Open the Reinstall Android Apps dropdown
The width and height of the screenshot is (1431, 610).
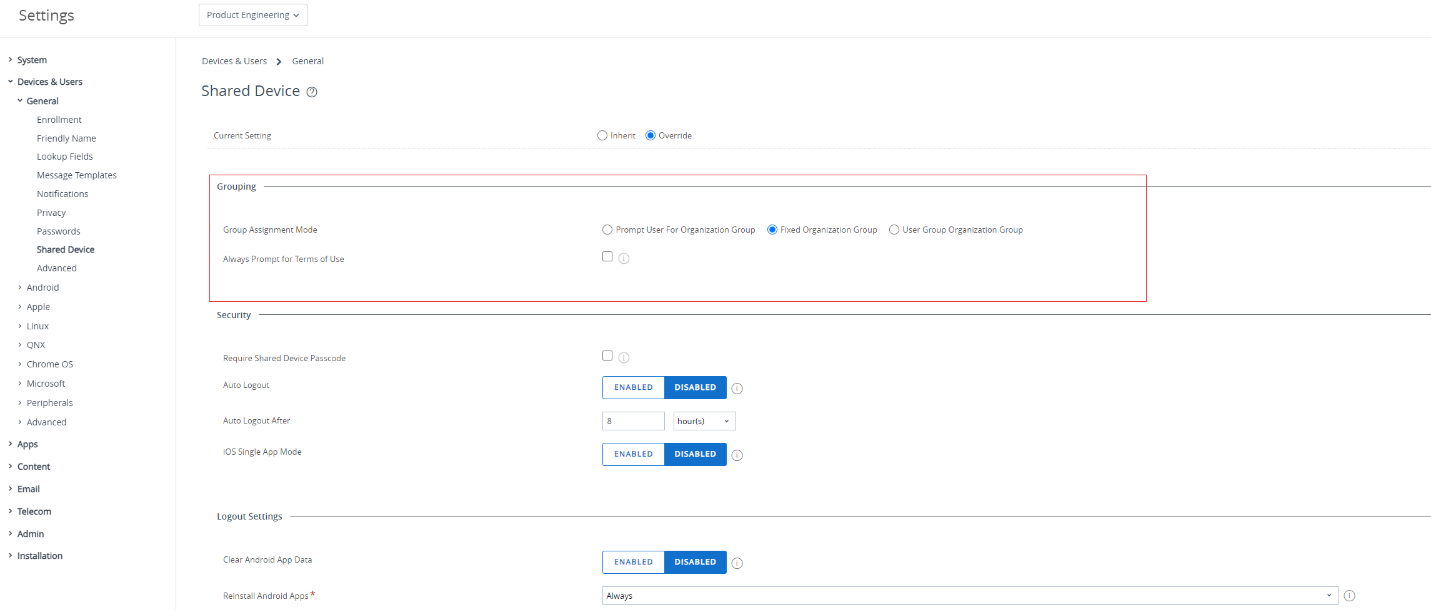pyautogui.click(x=969, y=596)
